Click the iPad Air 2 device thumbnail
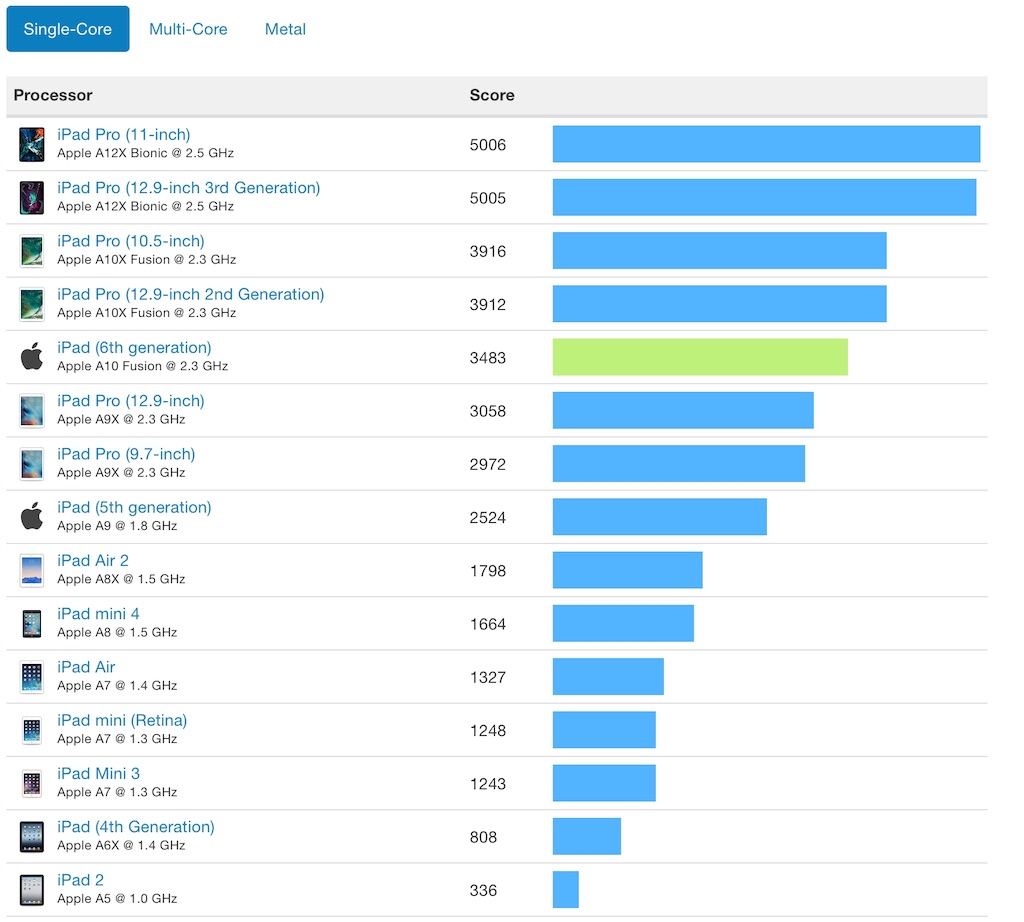 pos(31,571)
